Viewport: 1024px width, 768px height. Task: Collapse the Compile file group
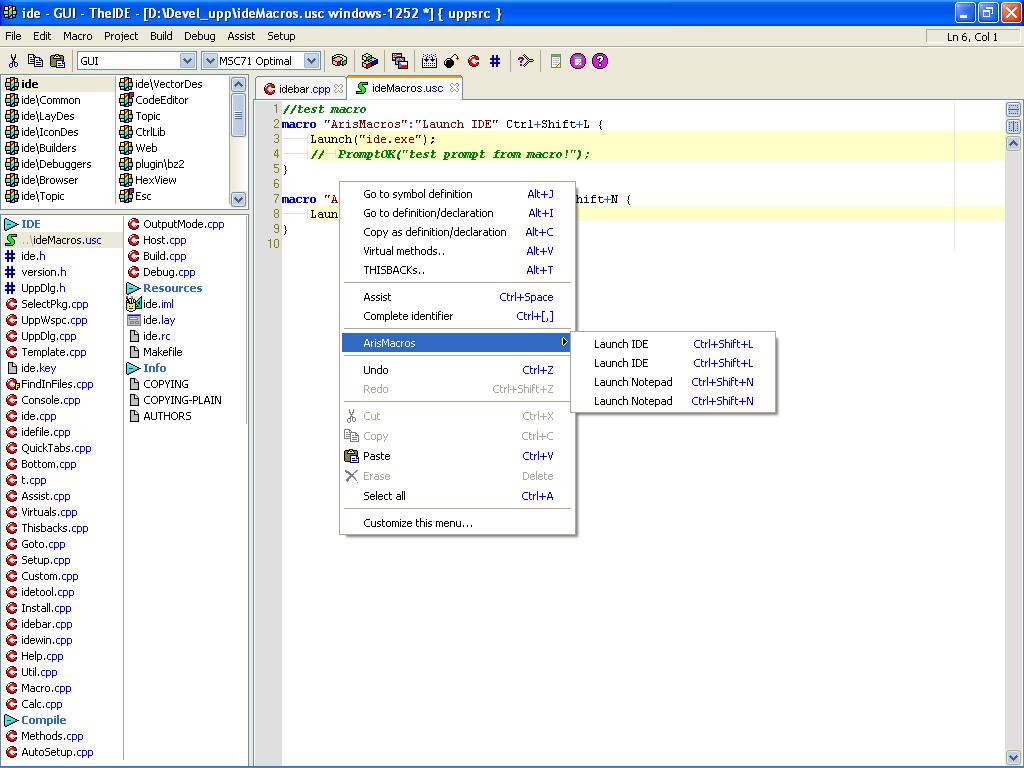tap(12, 720)
